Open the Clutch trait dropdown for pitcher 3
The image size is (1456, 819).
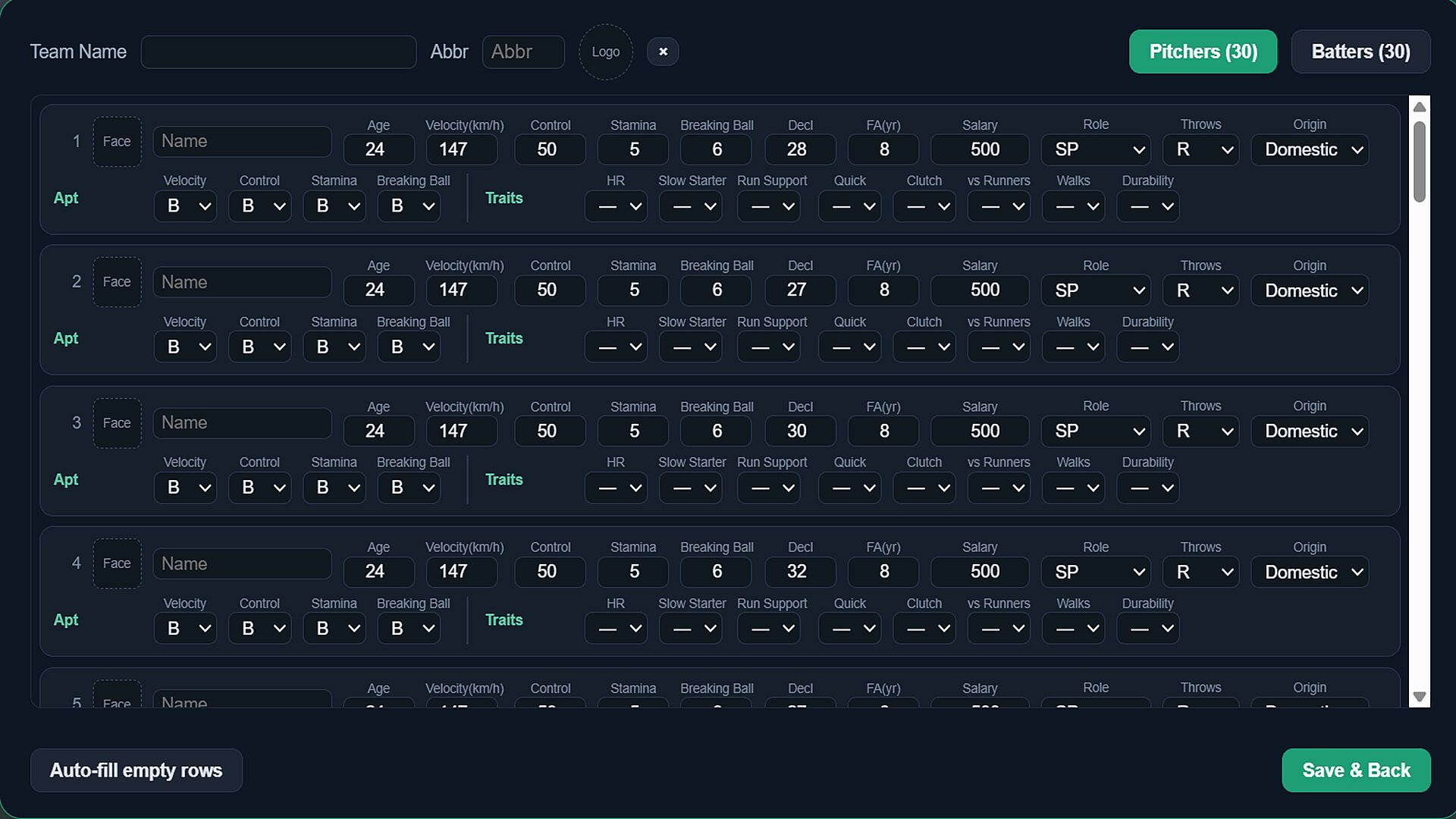point(924,488)
